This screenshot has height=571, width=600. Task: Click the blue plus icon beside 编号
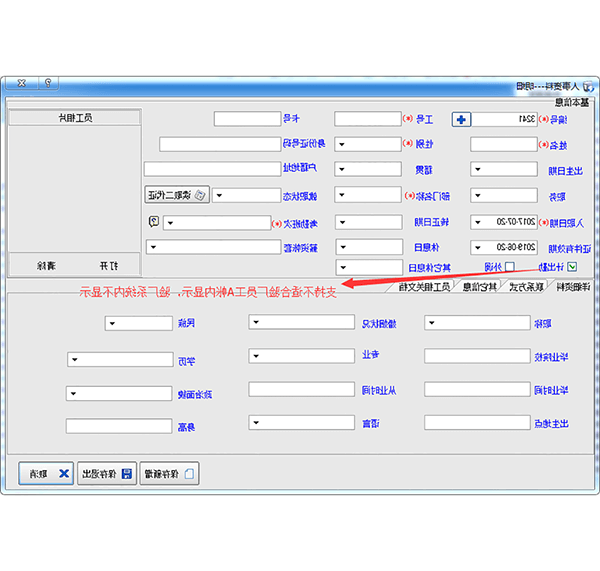(x=461, y=119)
